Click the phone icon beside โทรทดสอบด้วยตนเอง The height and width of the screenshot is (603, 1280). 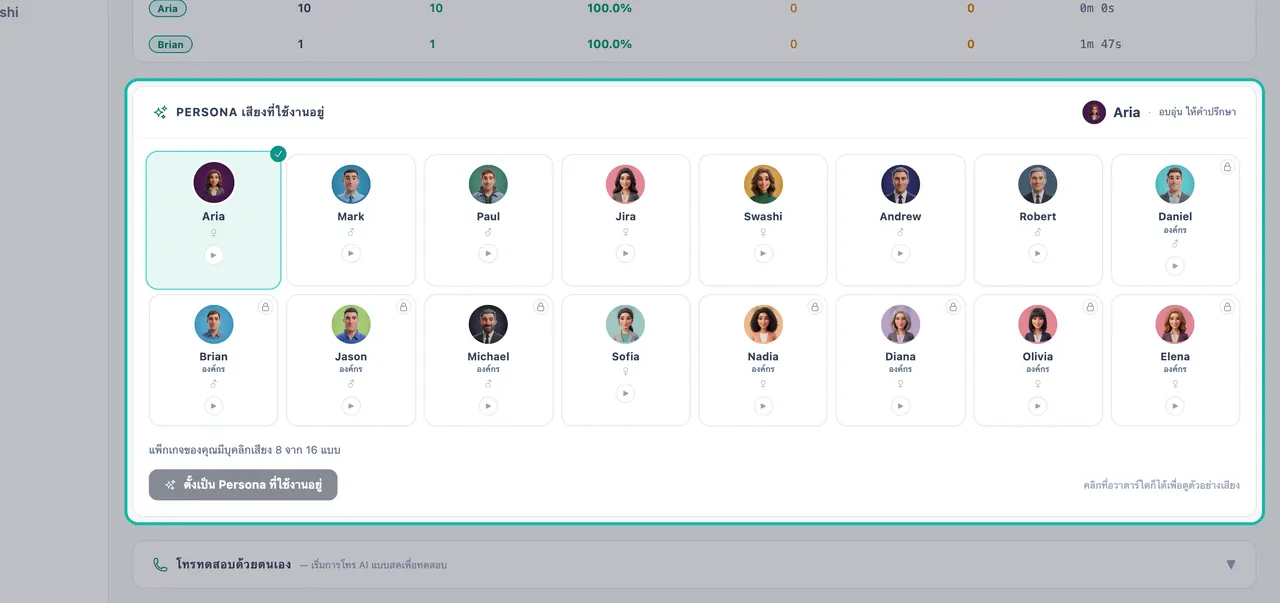(x=160, y=565)
